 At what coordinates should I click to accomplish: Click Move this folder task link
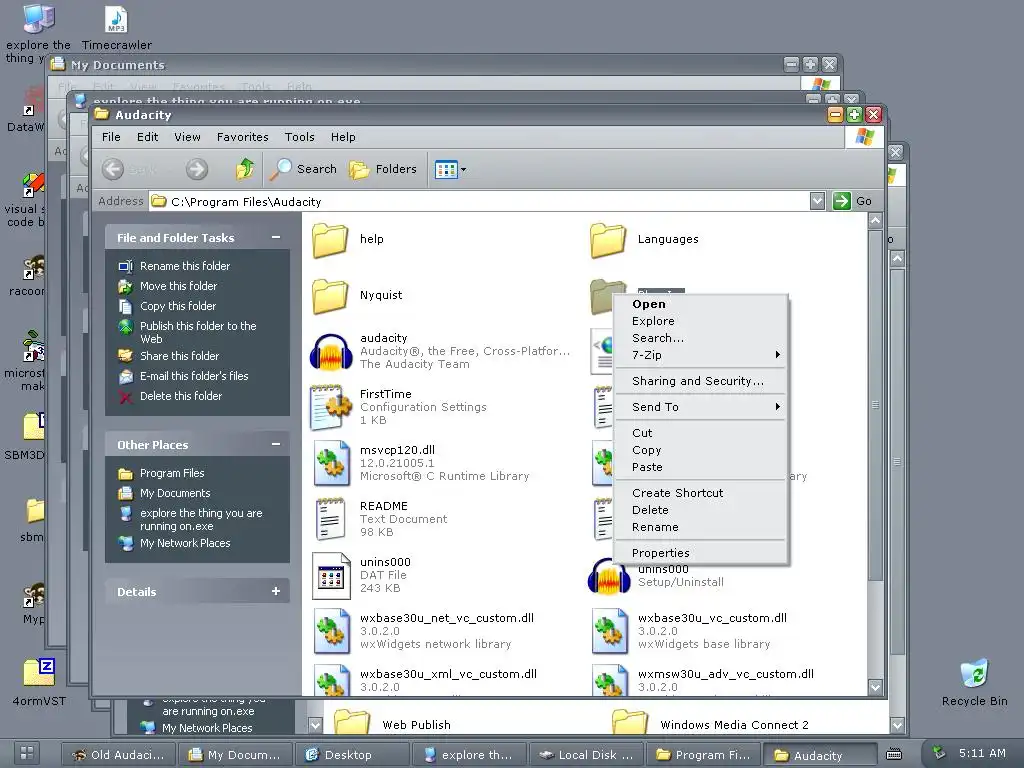[x=178, y=286]
